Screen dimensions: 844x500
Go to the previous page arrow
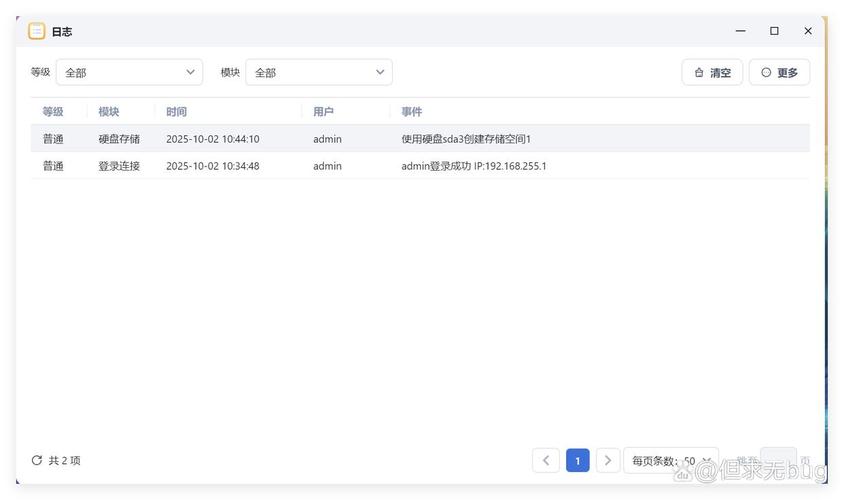tap(546, 461)
